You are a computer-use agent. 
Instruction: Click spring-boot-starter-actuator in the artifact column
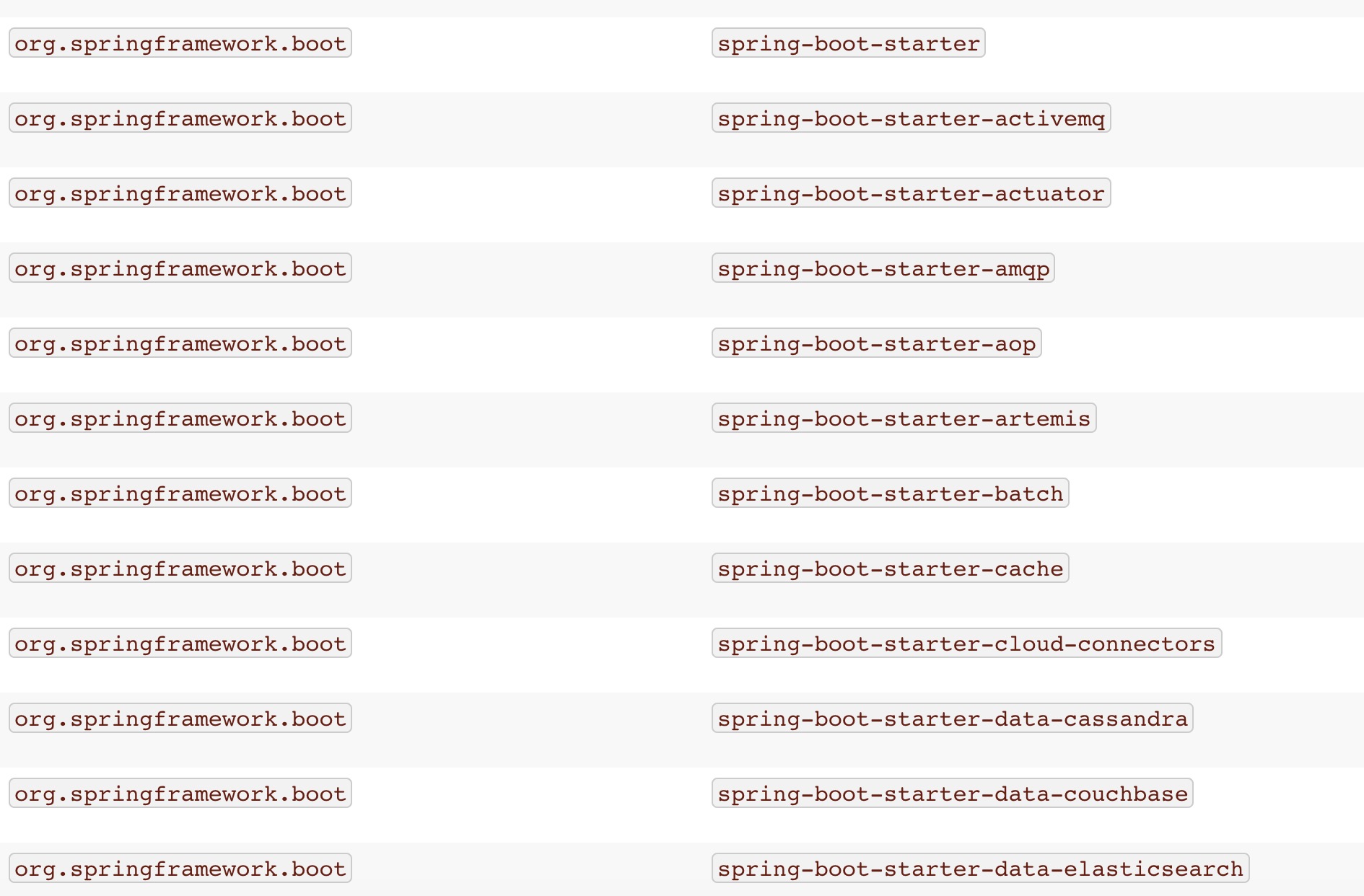click(911, 193)
